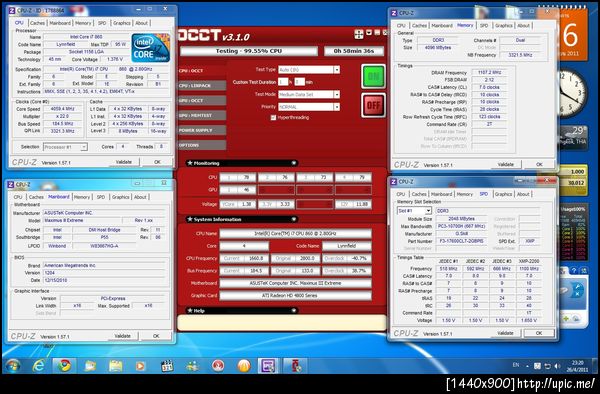This screenshot has height=394, width=600.
Task: Click the analog clock desktop gadget
Action: (x=572, y=94)
